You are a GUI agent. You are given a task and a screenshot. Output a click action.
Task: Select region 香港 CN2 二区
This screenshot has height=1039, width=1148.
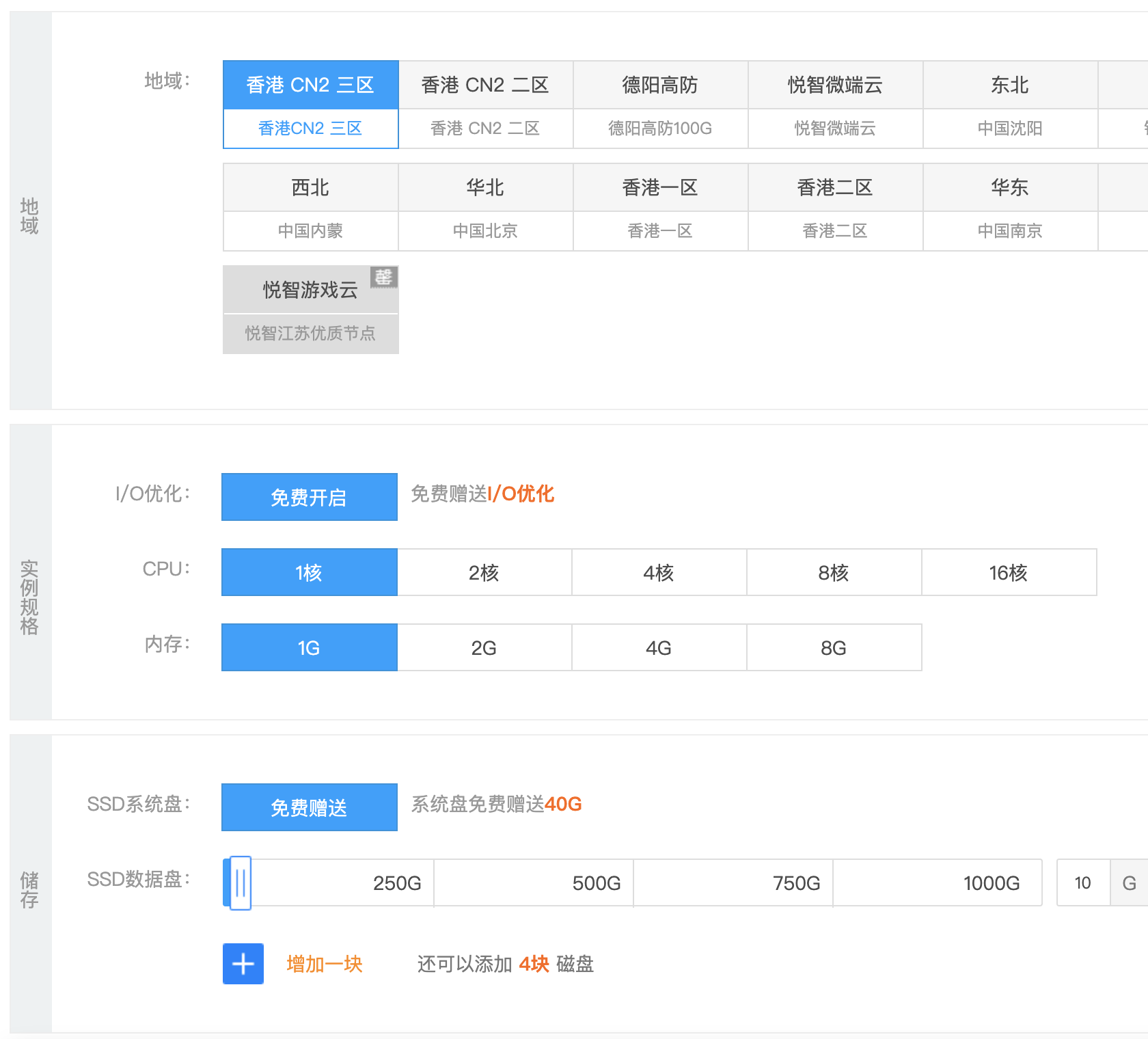485,85
